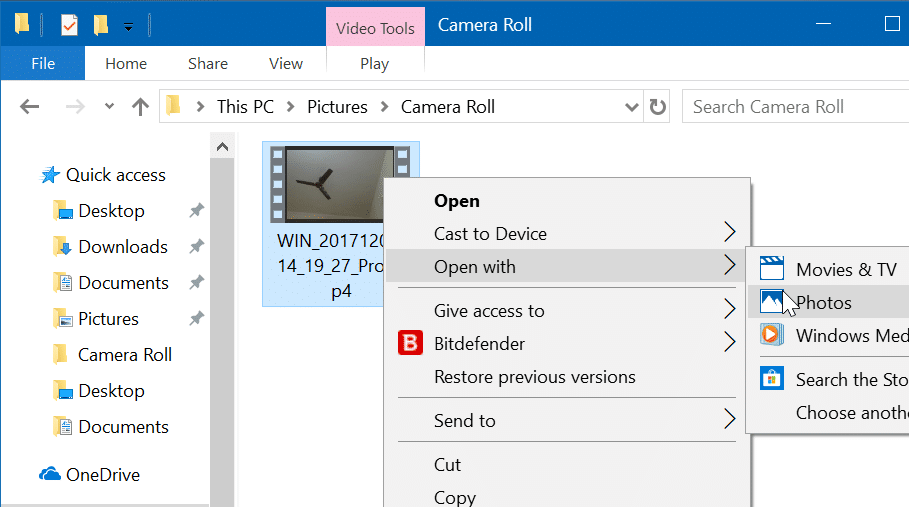Click Pictures in the address breadcrumb
The width and height of the screenshot is (909, 507).
coord(337,107)
